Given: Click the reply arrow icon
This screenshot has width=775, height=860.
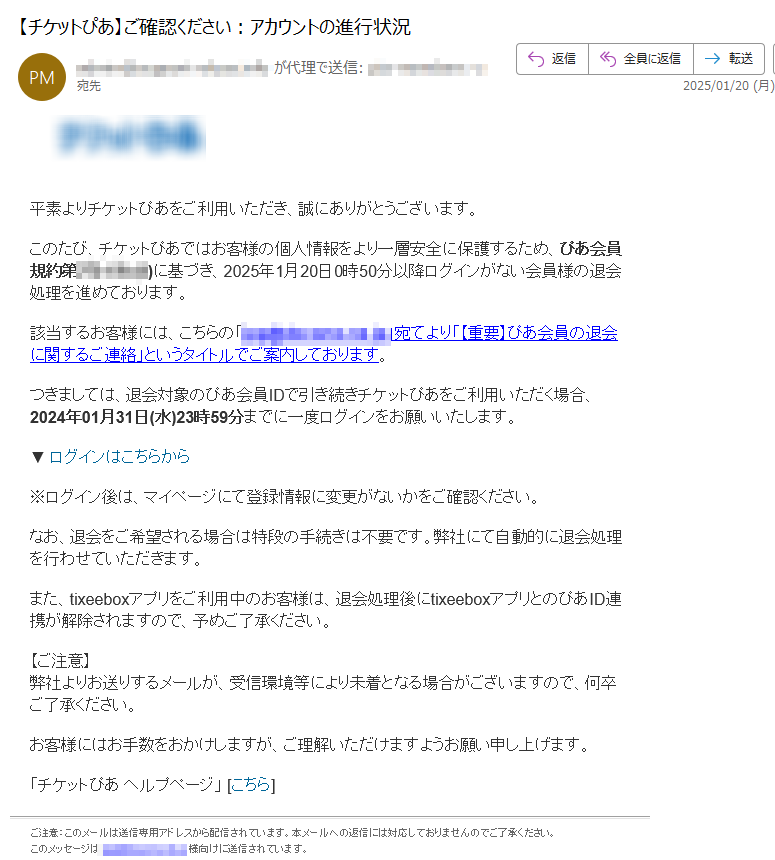Looking at the screenshot, I should pos(535,59).
